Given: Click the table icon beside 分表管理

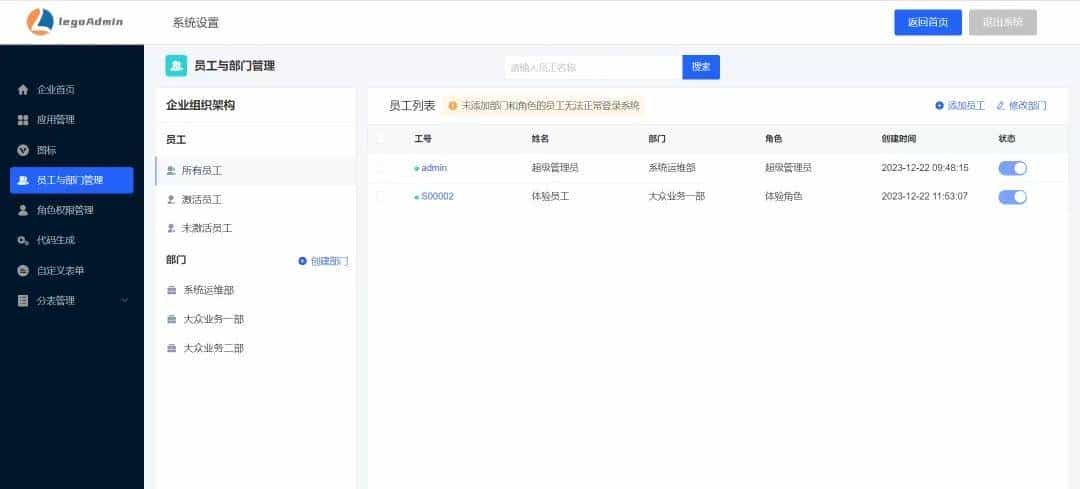Looking at the screenshot, I should [23, 301].
